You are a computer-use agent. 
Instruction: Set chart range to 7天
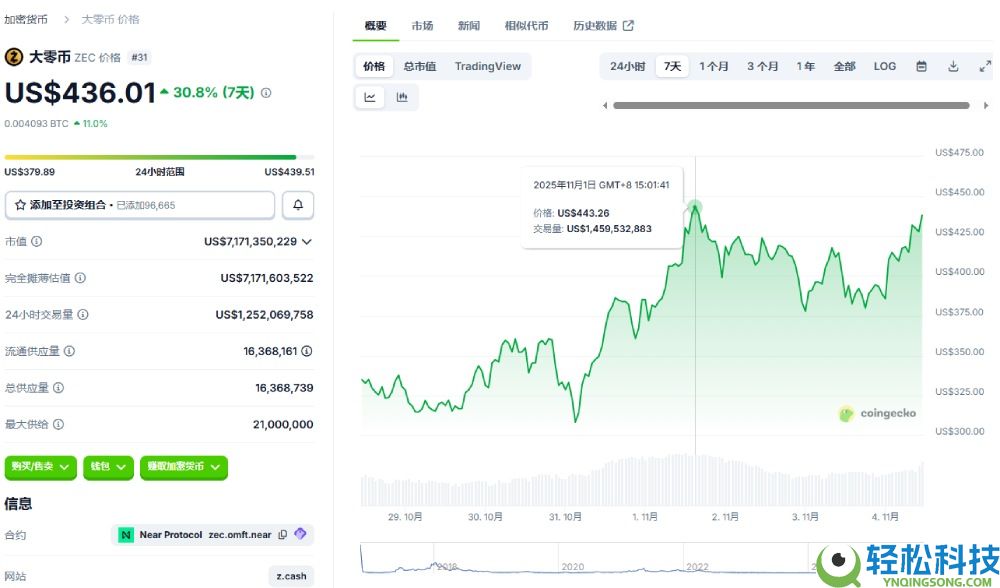click(x=672, y=66)
